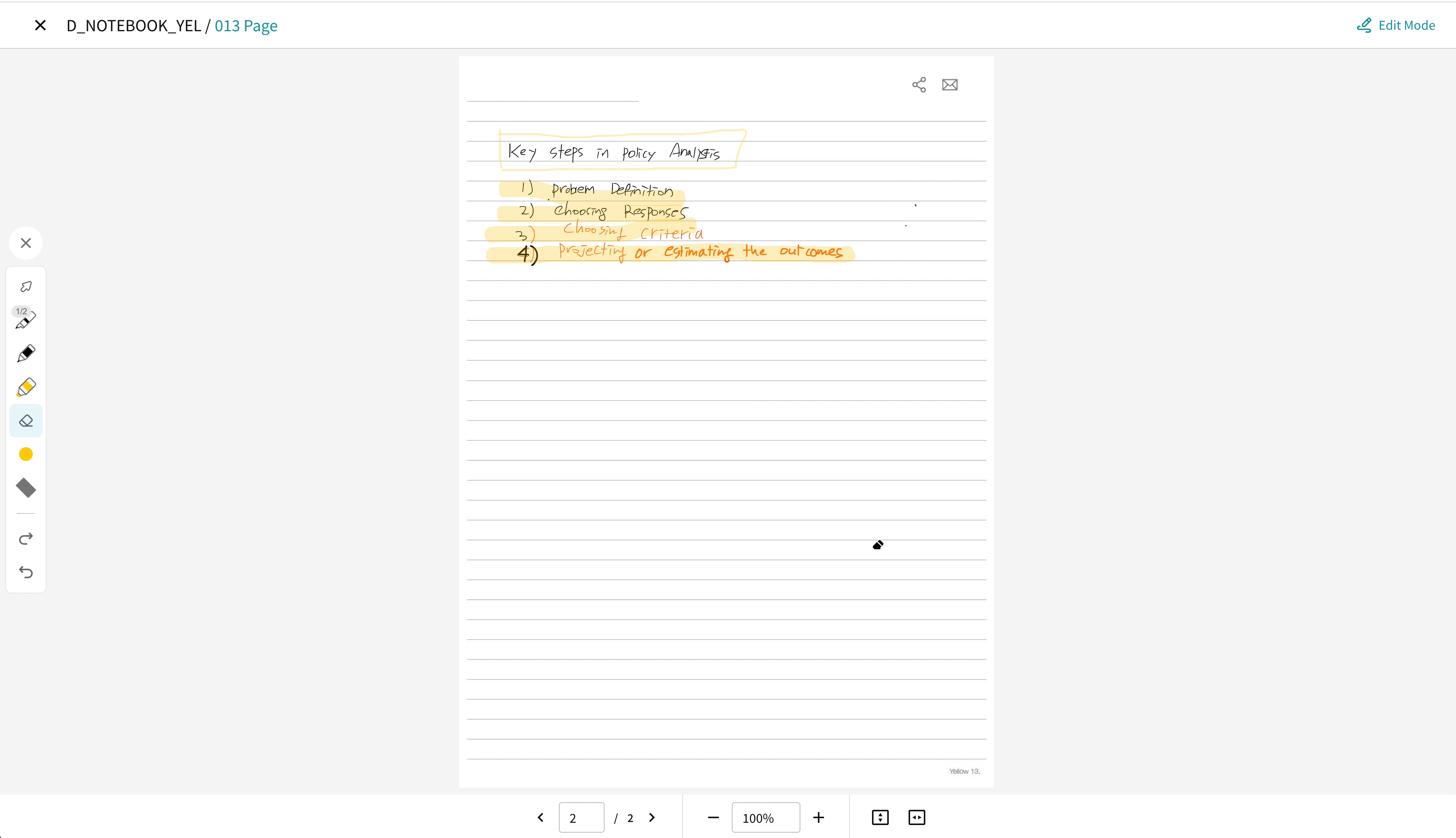Select the lasso selection tool
Screen dimensions: 1456x838
[26, 286]
